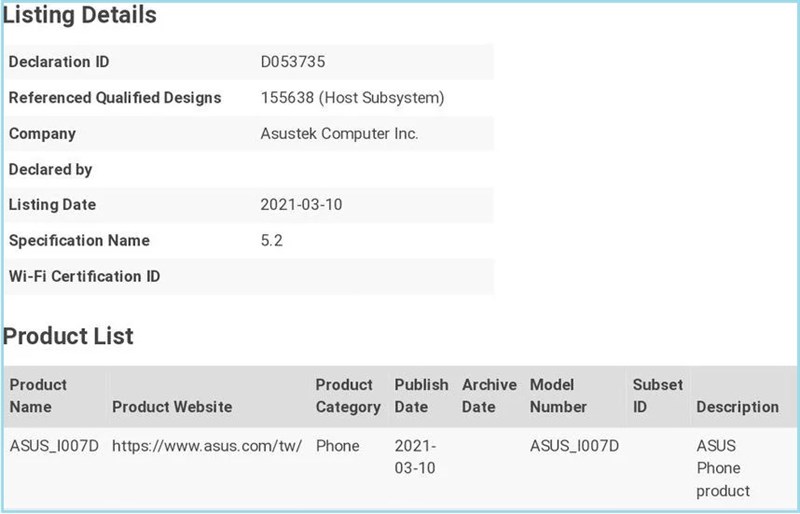The height and width of the screenshot is (514, 800).
Task: Click ASUS_I007D in the Product Name column
Action: [54, 445]
